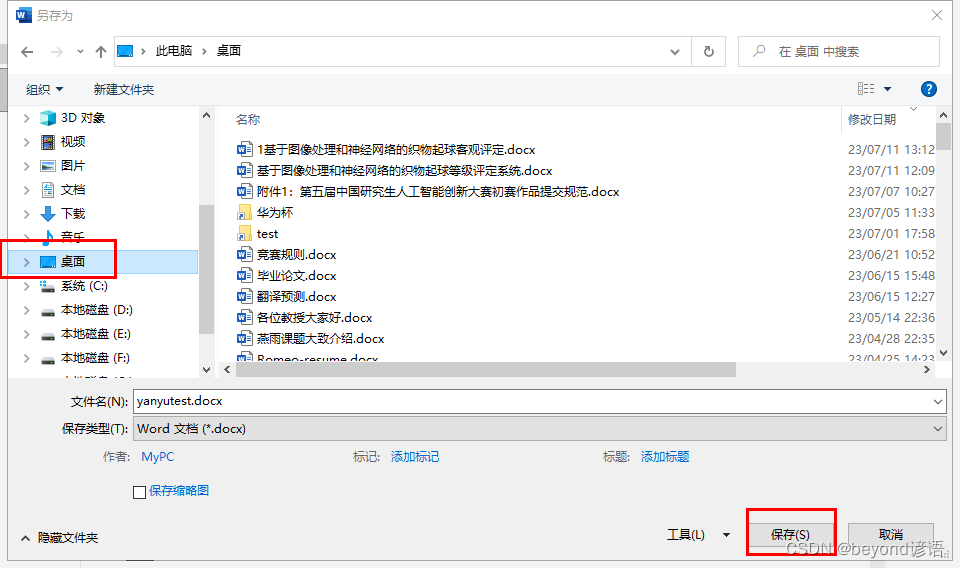Click the folder icon of 华为杯
The width and height of the screenshot is (960, 568).
coord(244,212)
